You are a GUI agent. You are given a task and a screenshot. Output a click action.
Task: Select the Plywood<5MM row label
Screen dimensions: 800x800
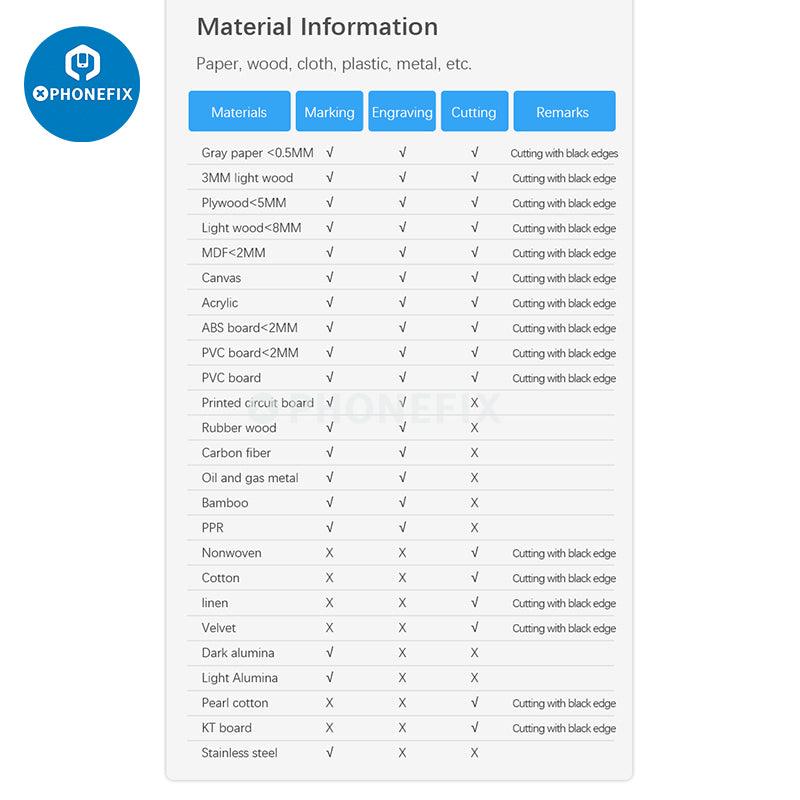(x=243, y=203)
